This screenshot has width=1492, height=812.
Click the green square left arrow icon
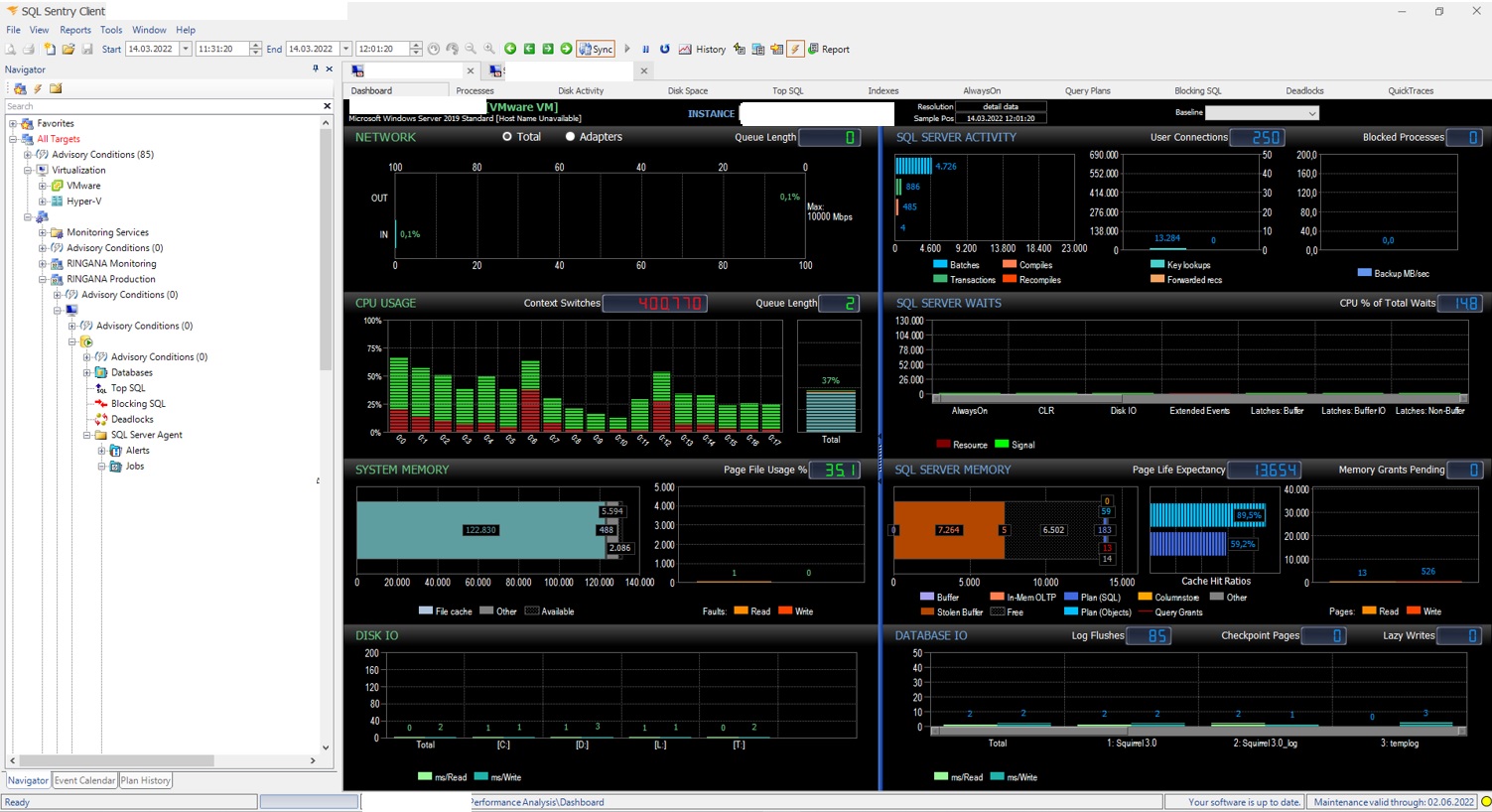click(529, 49)
